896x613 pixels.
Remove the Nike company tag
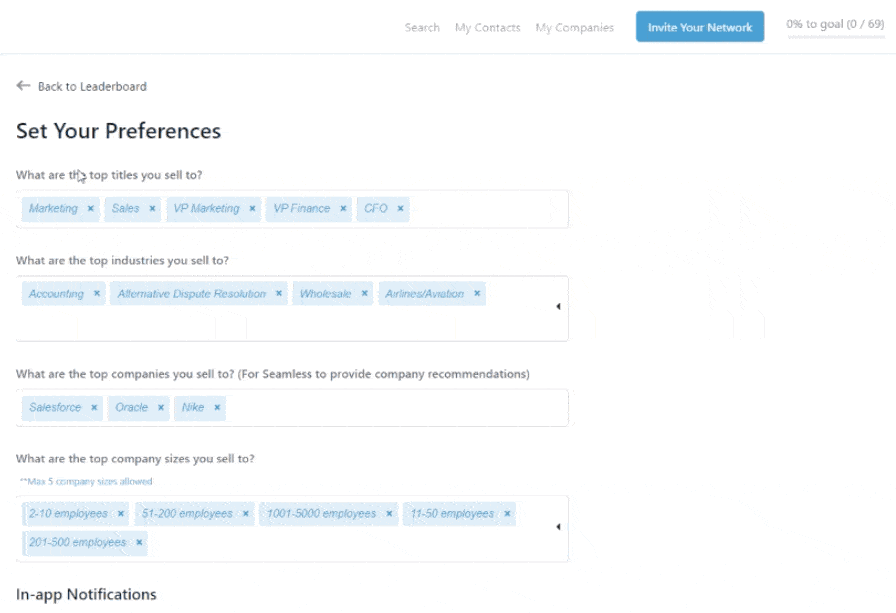(x=217, y=408)
